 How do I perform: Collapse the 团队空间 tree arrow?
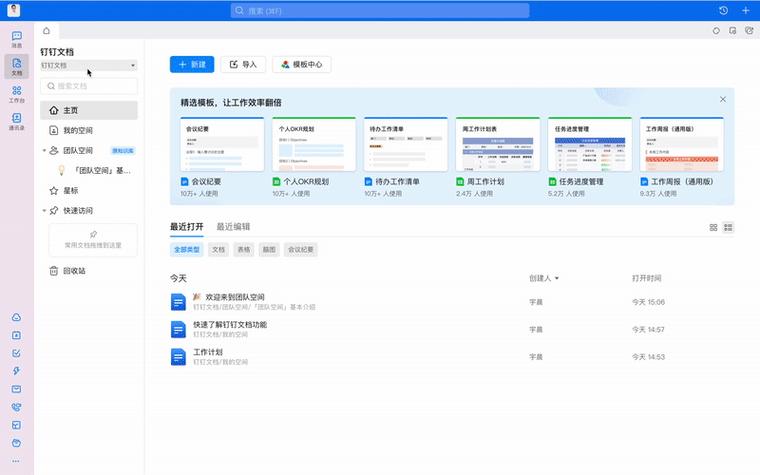click(44, 151)
